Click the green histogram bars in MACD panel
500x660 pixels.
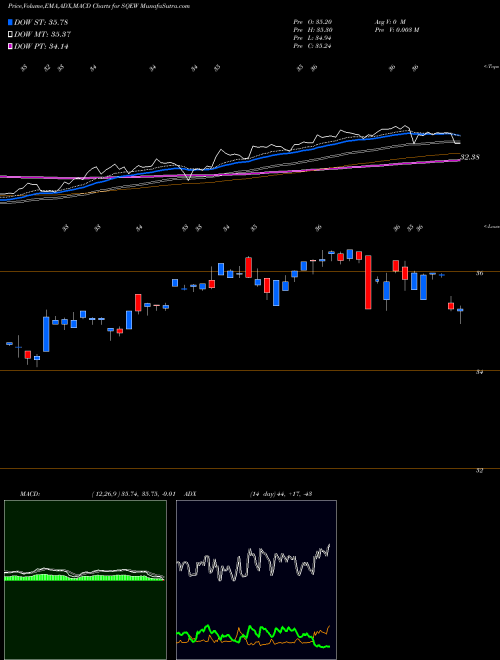(x=84, y=578)
